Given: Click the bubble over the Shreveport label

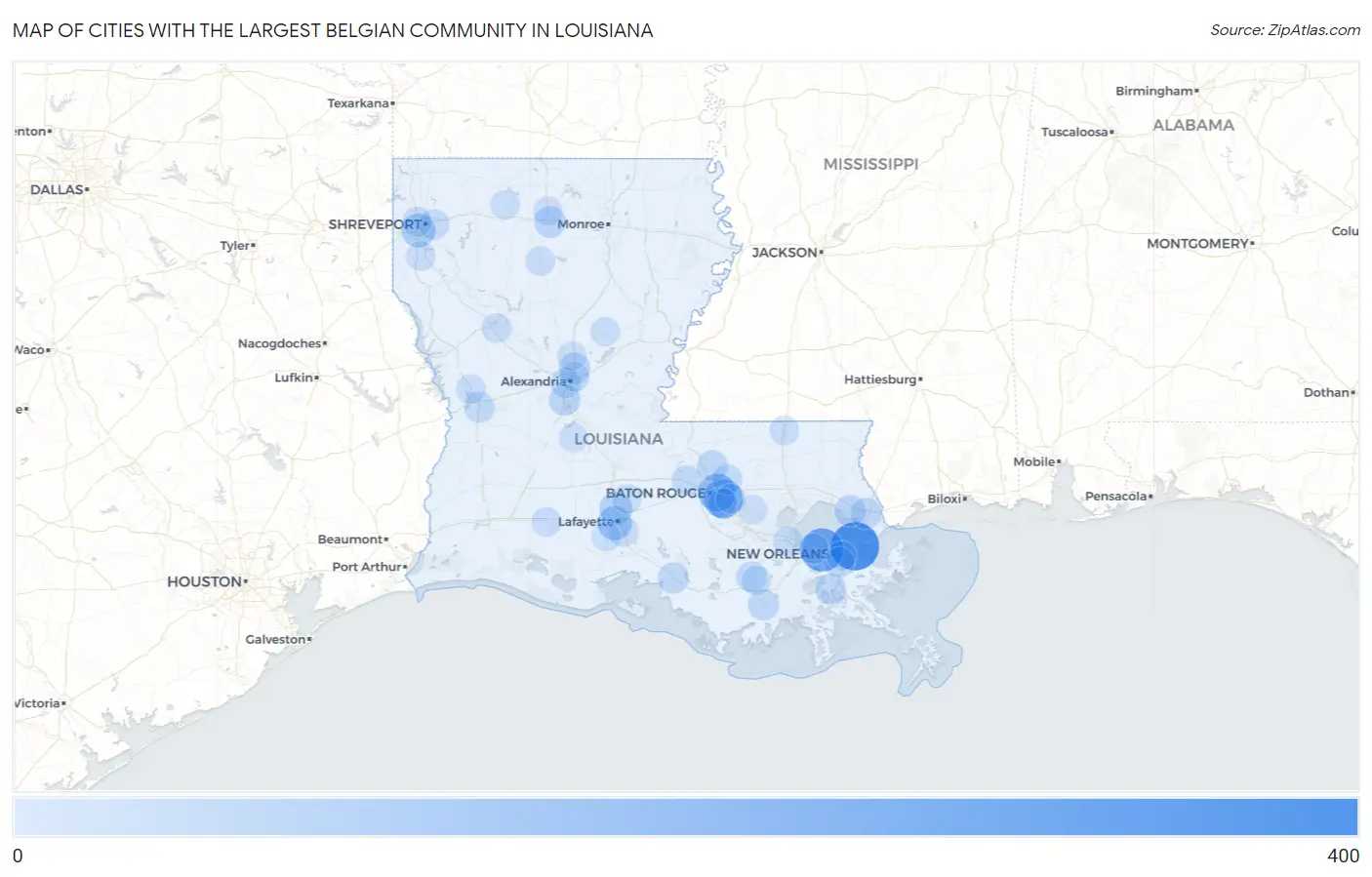Looking at the screenshot, I should 419,228.
